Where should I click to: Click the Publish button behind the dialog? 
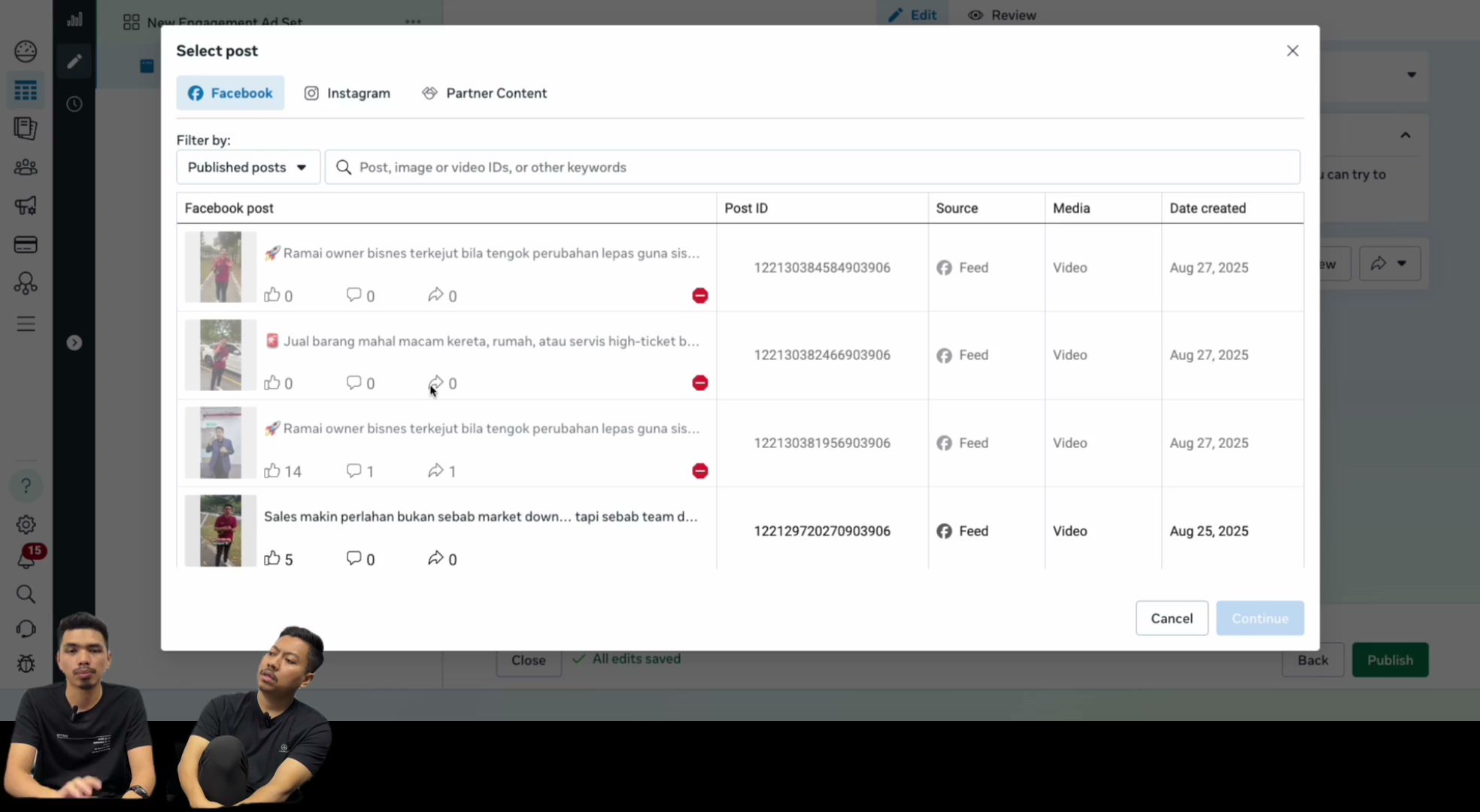click(1390, 660)
